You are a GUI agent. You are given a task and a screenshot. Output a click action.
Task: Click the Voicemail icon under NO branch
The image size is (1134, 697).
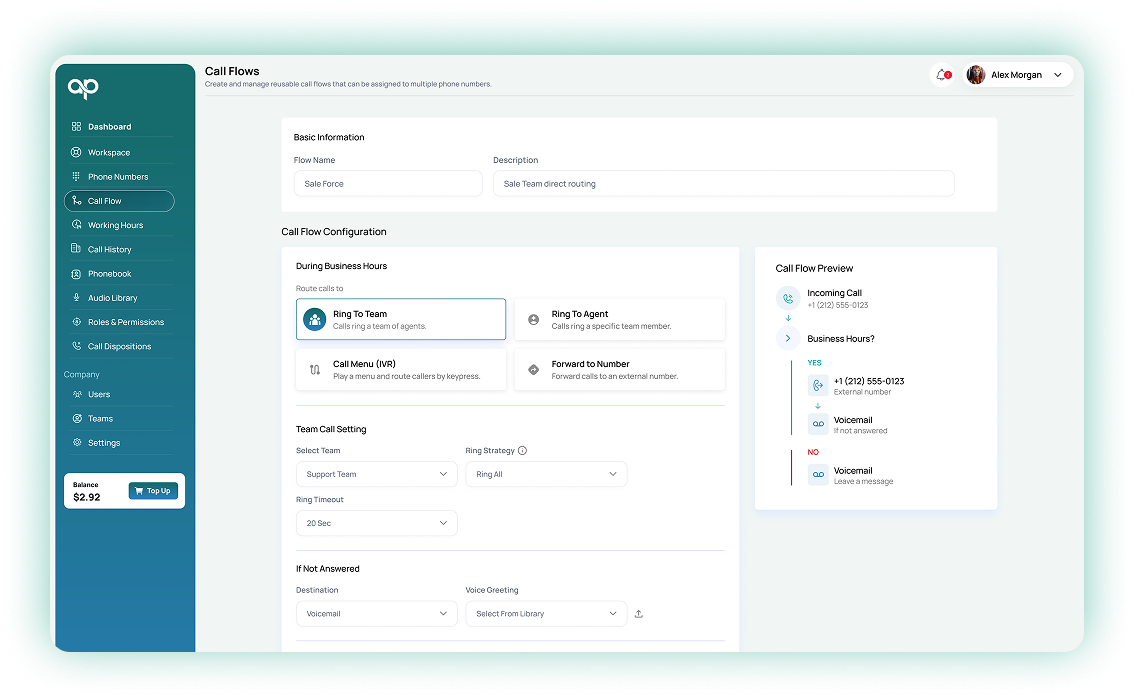pos(818,475)
